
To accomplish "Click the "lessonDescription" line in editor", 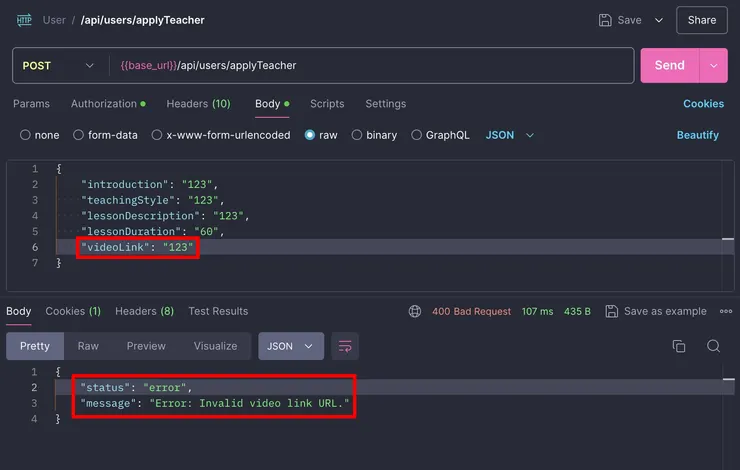I will (x=165, y=216).
